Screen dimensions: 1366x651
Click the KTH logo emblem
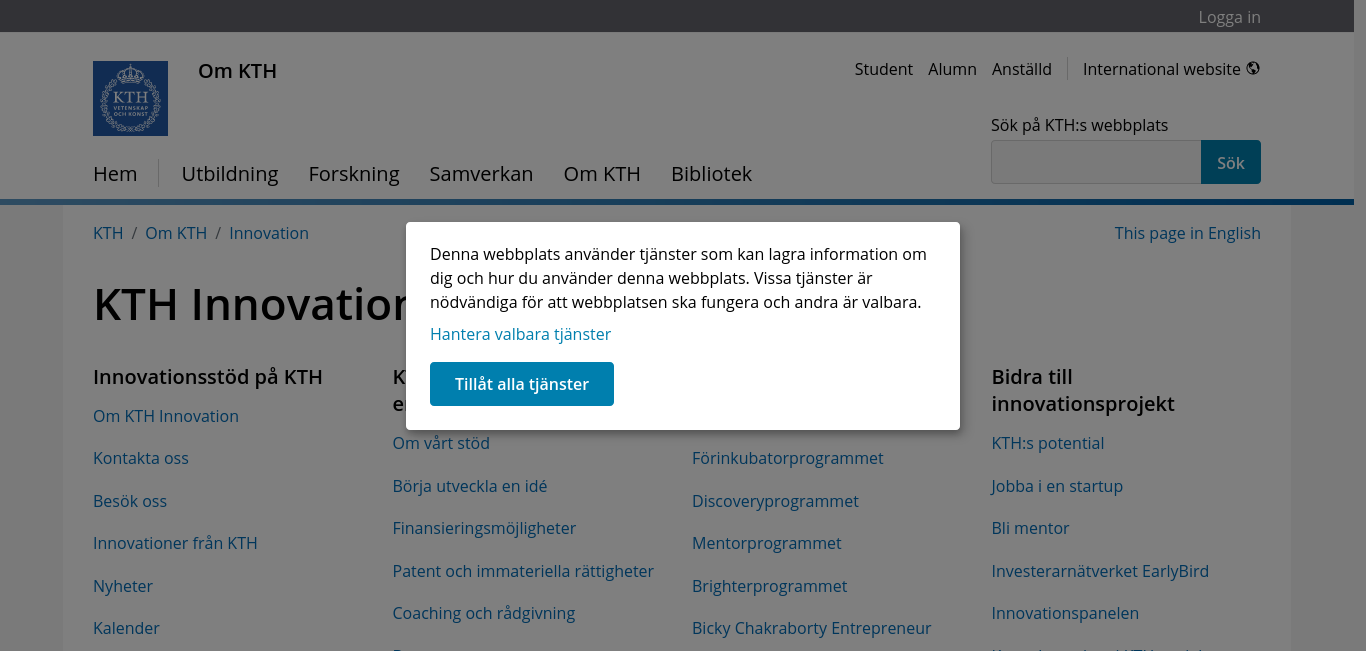click(x=130, y=98)
